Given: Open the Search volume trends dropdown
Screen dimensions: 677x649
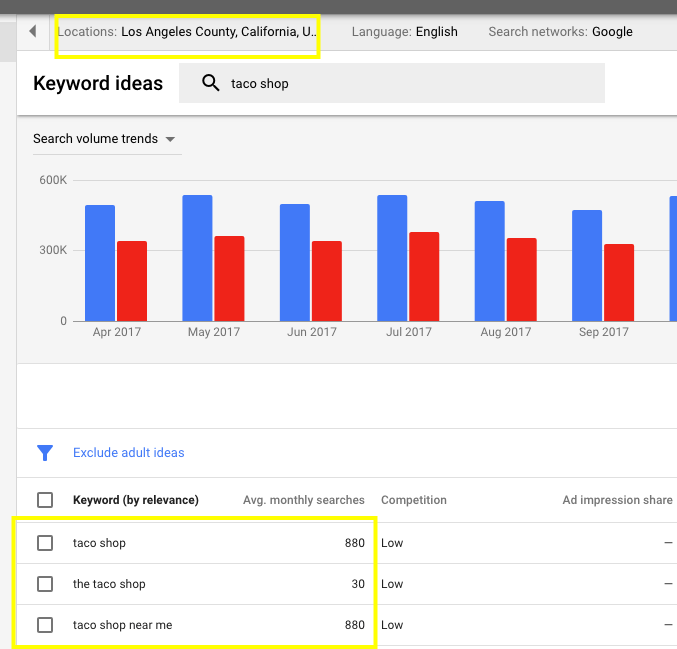Looking at the screenshot, I should tap(104, 139).
